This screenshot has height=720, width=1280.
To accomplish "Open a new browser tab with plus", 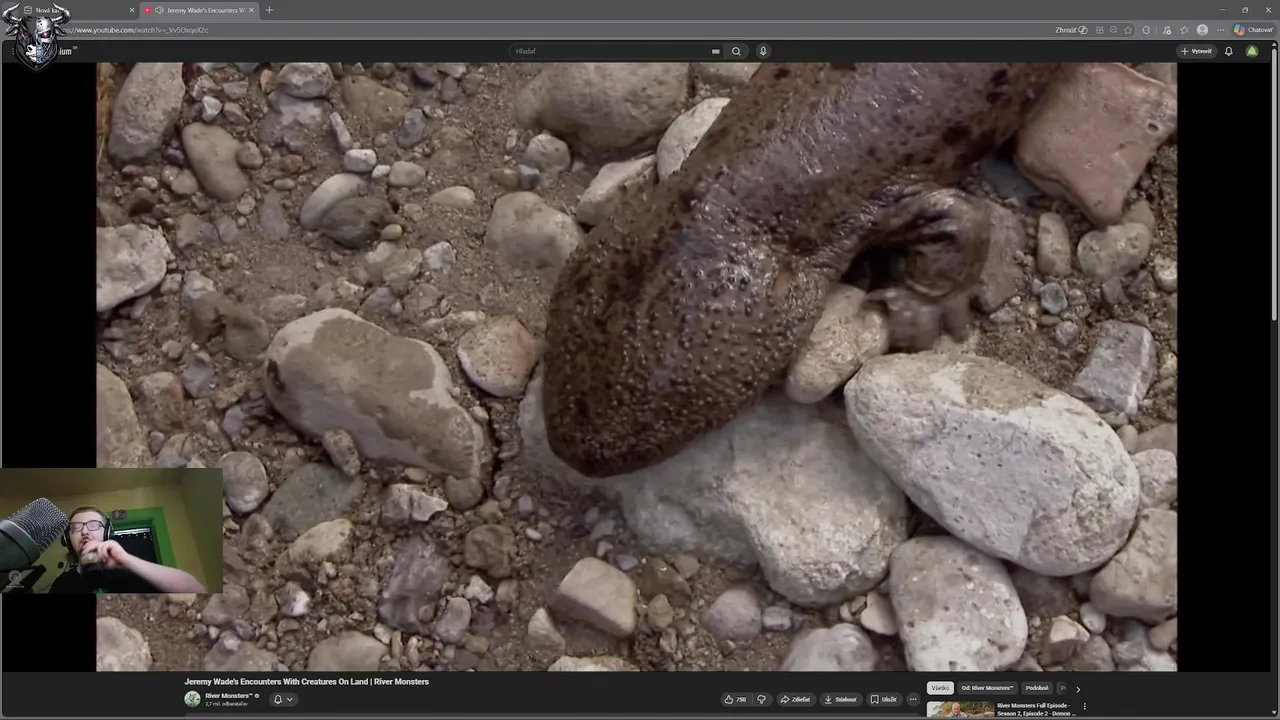I will [x=269, y=10].
